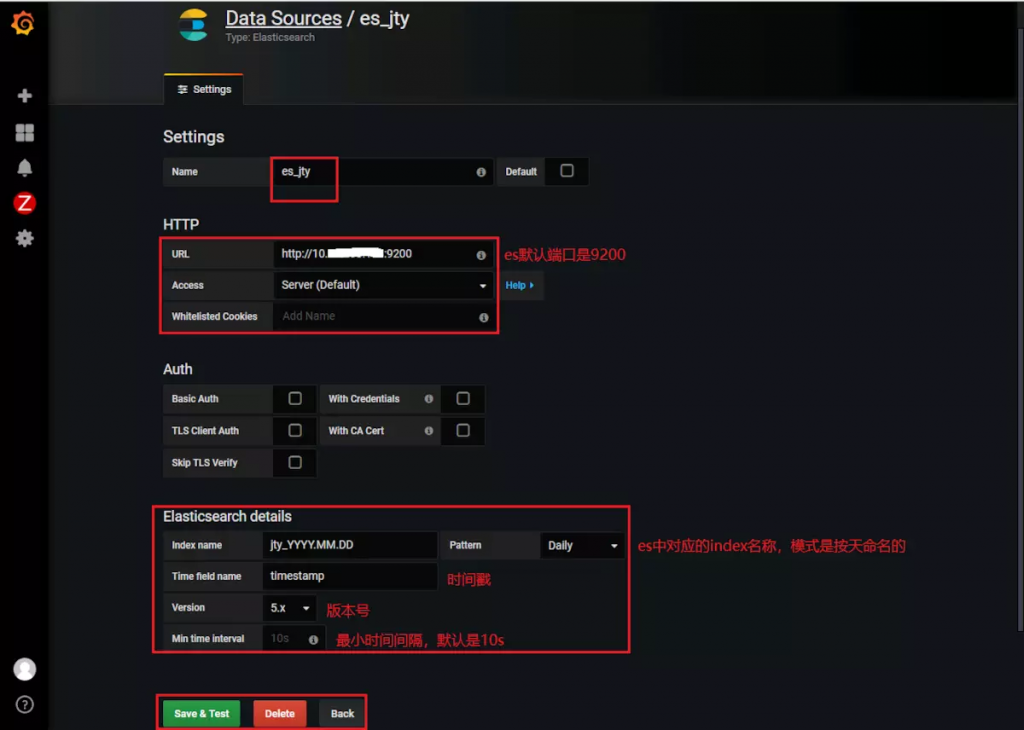Expand the Help section next to Access
1024x730 pixels.
tap(520, 285)
